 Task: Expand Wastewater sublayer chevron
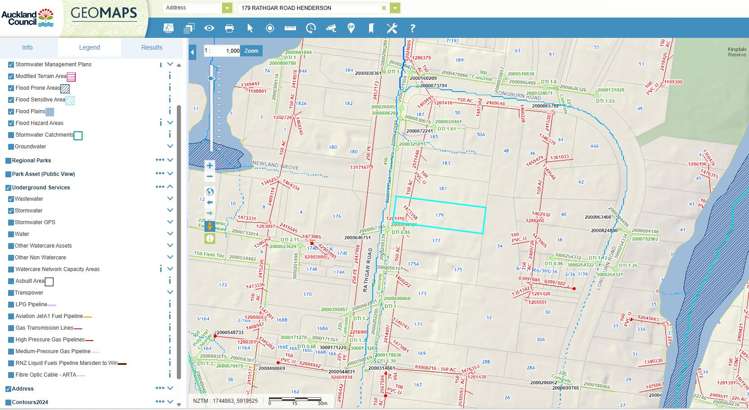coord(170,198)
